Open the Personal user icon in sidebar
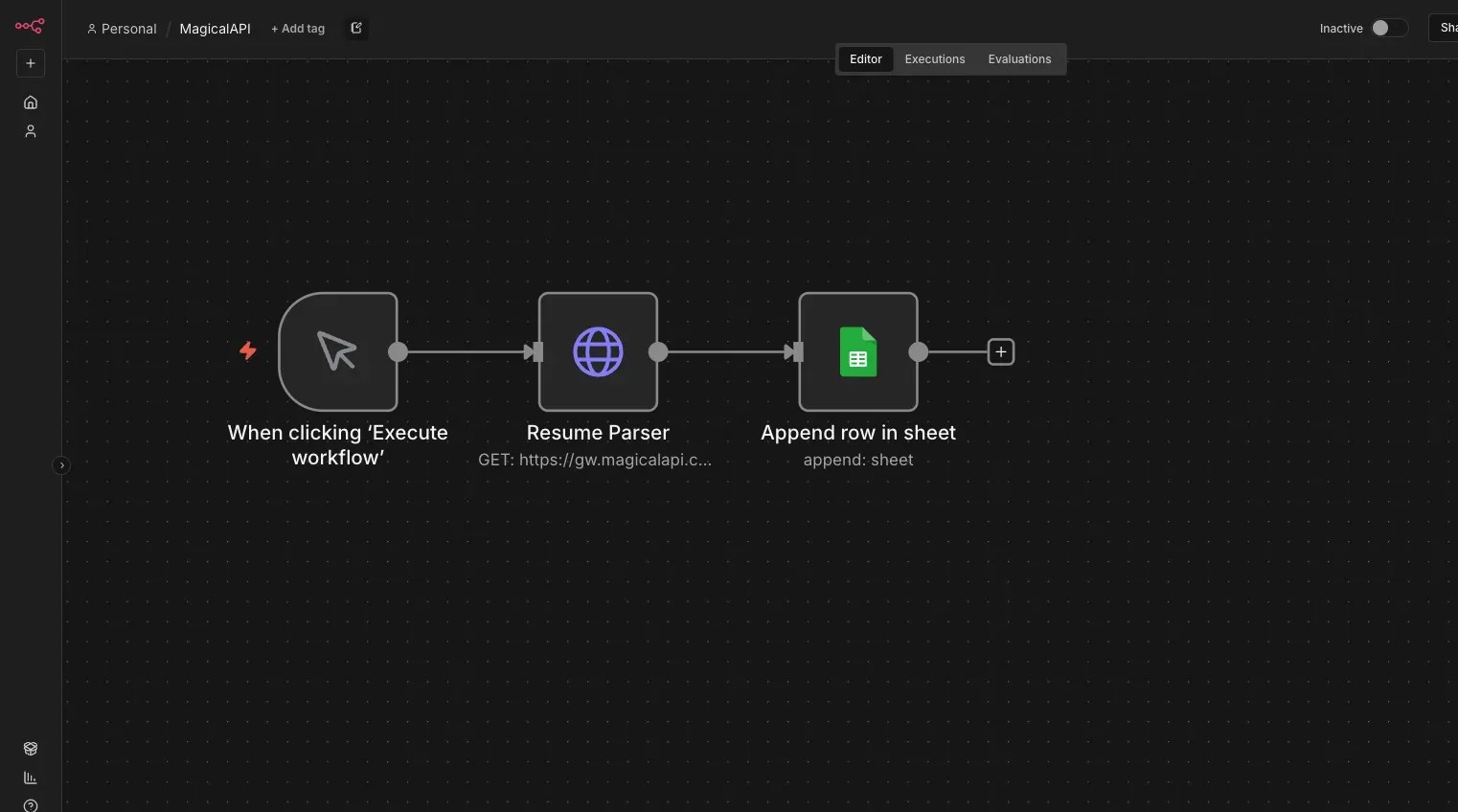 (x=31, y=131)
